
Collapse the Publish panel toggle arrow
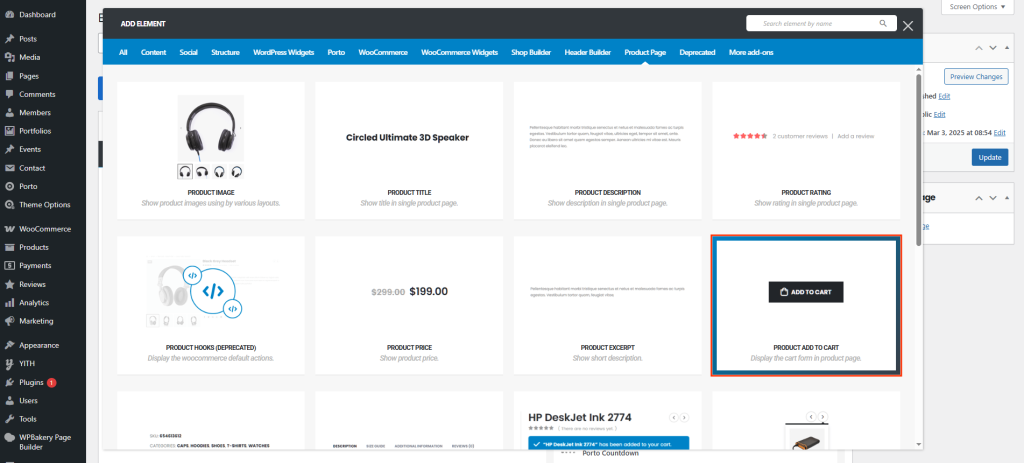tap(1009, 47)
